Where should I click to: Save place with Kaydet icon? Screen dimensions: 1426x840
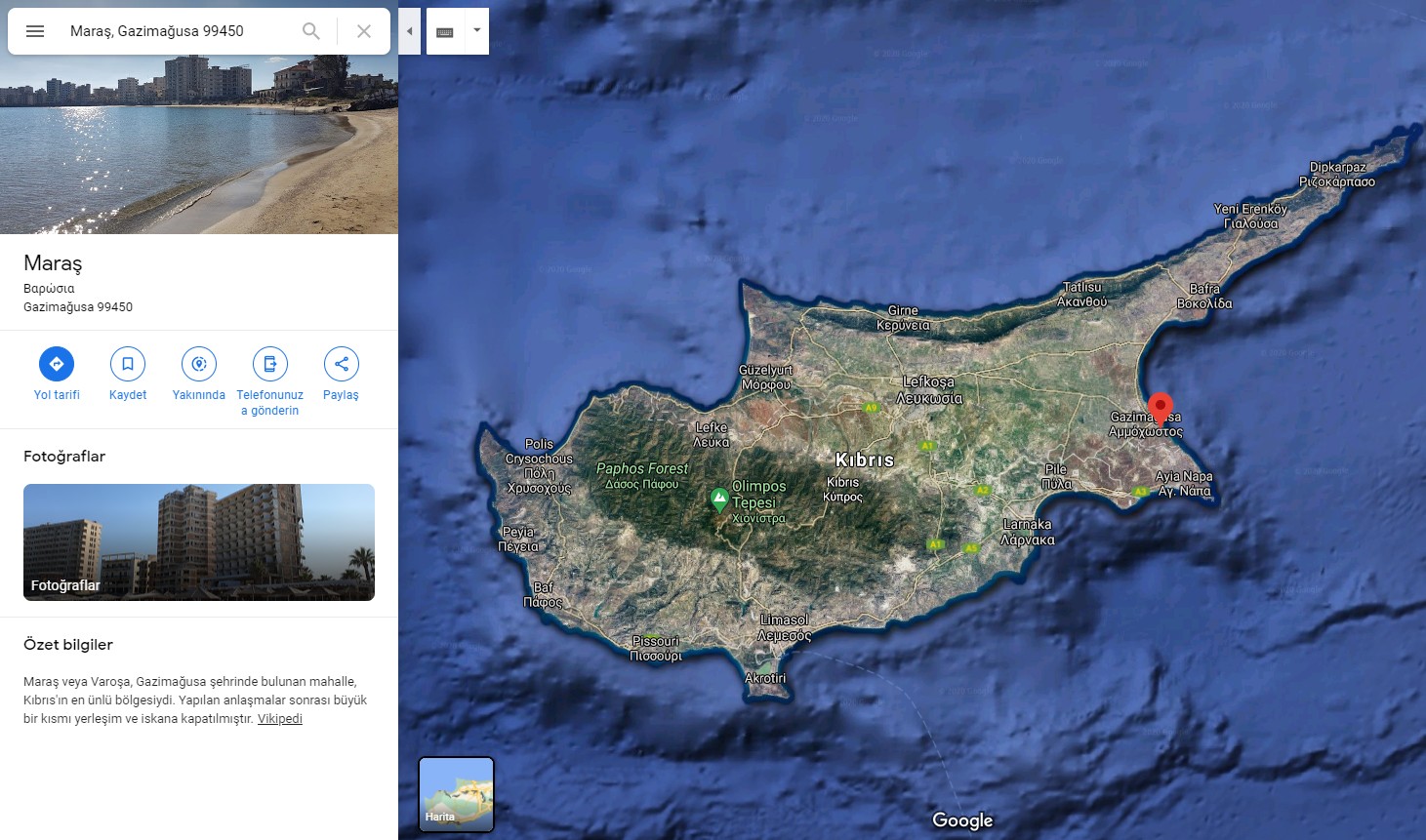(128, 364)
